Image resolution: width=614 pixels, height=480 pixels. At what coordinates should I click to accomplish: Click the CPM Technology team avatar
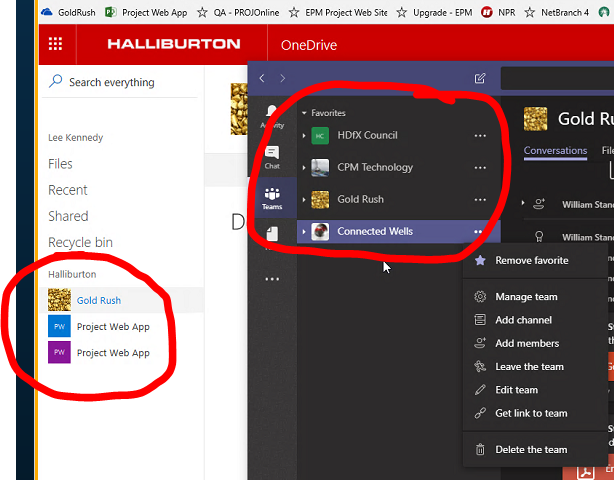(x=320, y=168)
